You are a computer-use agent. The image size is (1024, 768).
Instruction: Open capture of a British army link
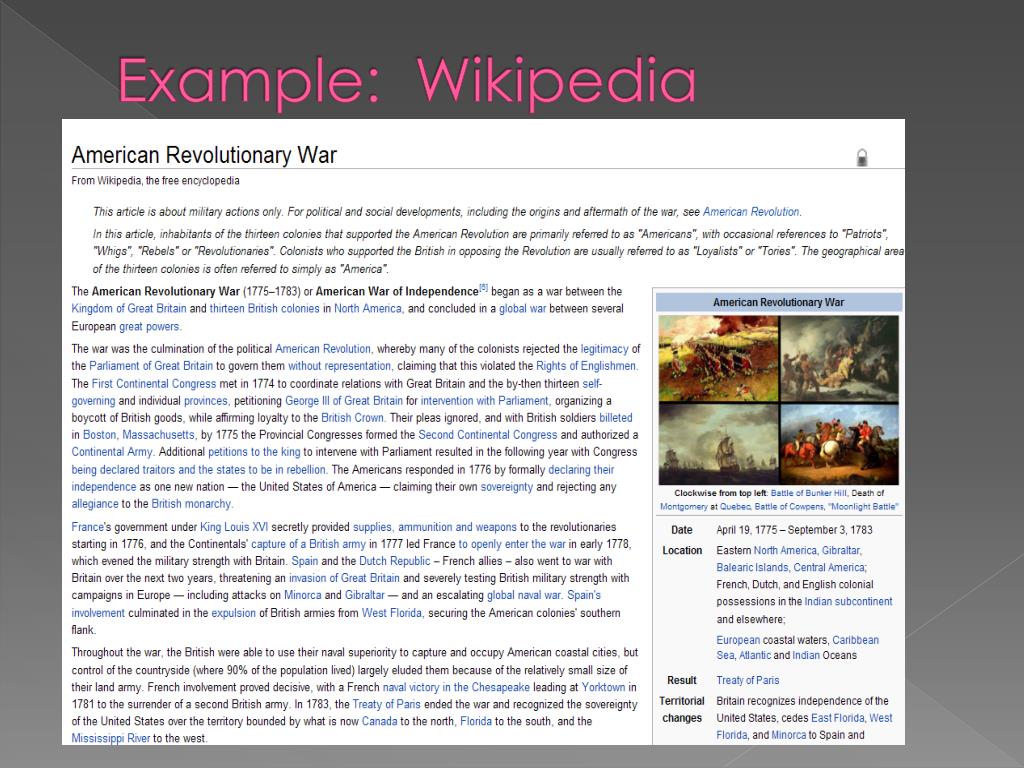click(x=308, y=543)
